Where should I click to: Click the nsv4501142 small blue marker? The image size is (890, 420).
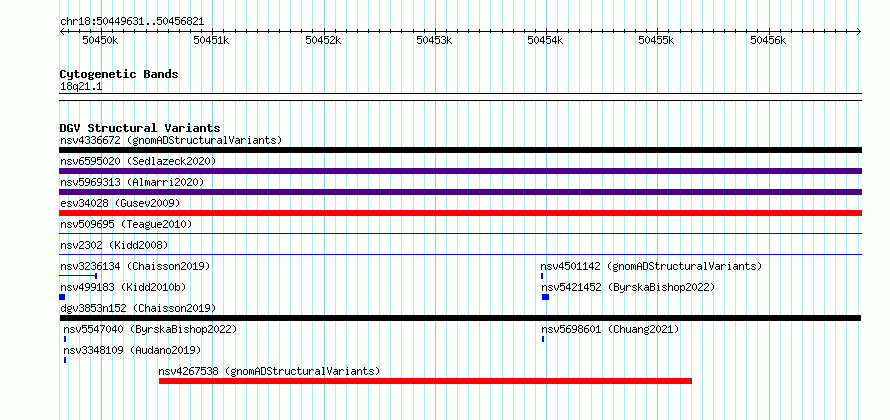click(x=542, y=276)
